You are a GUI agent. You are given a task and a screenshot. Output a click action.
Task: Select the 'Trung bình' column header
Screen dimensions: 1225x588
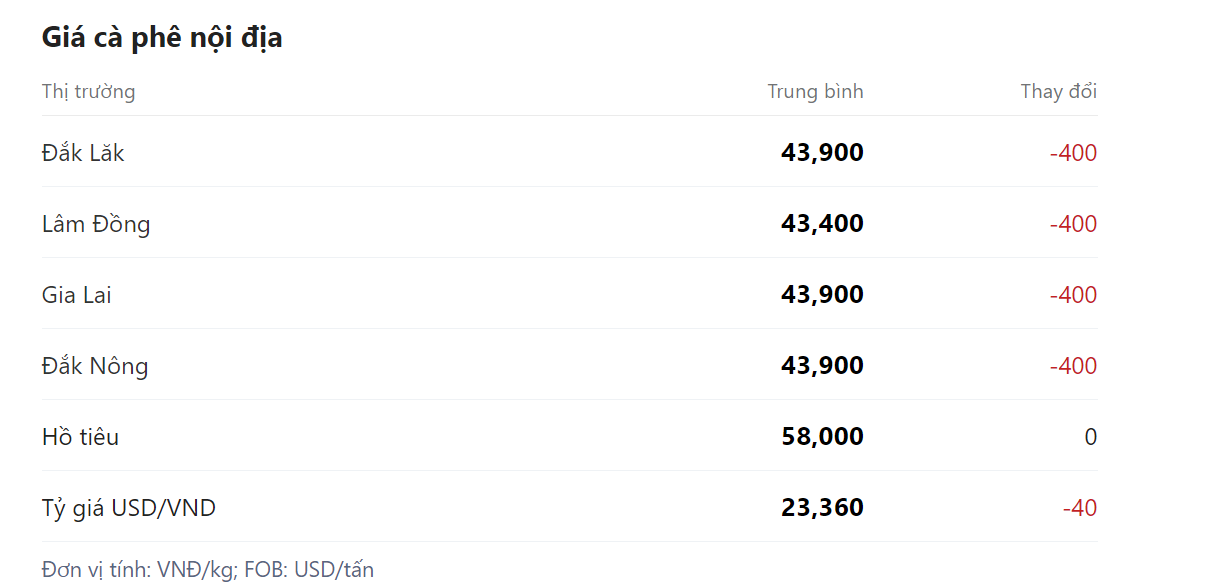[815, 92]
